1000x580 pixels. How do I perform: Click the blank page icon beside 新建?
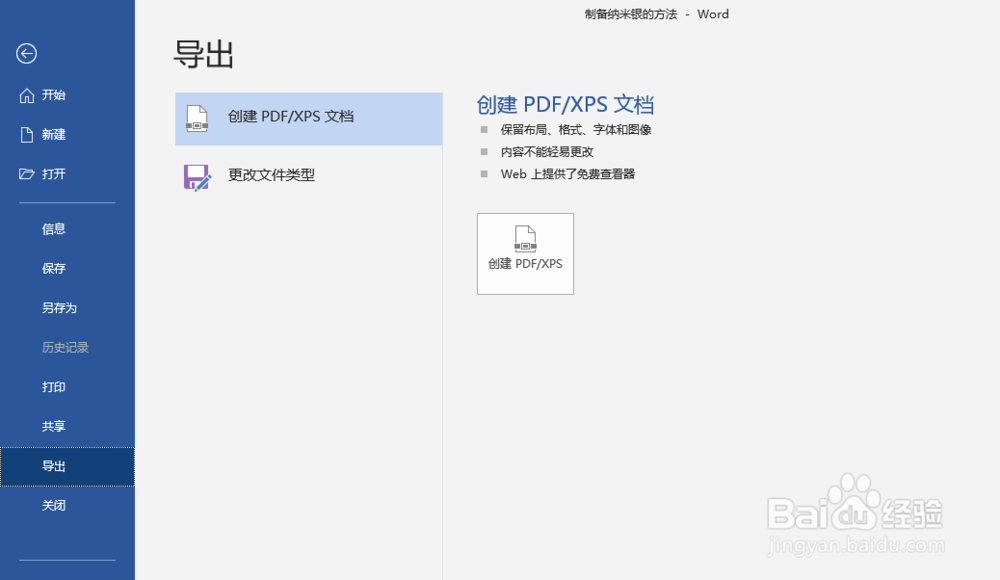(x=28, y=134)
